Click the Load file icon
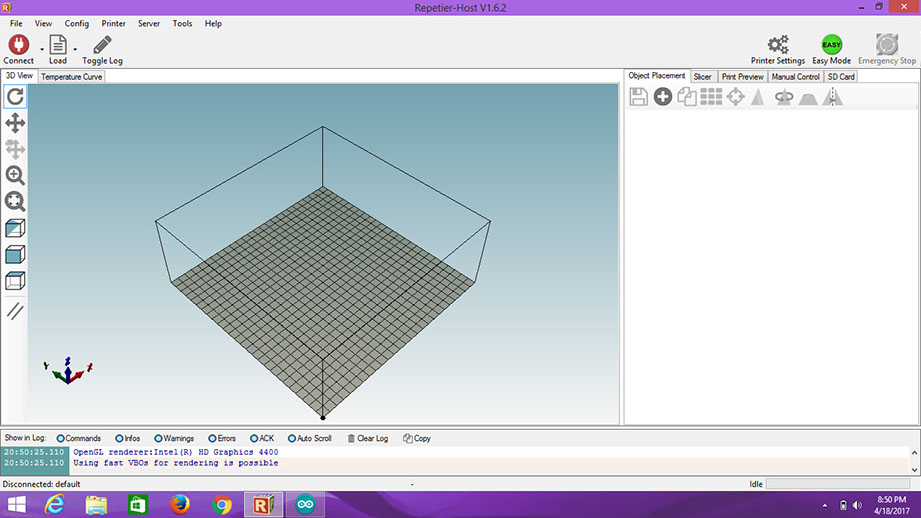921x518 pixels. tap(58, 45)
